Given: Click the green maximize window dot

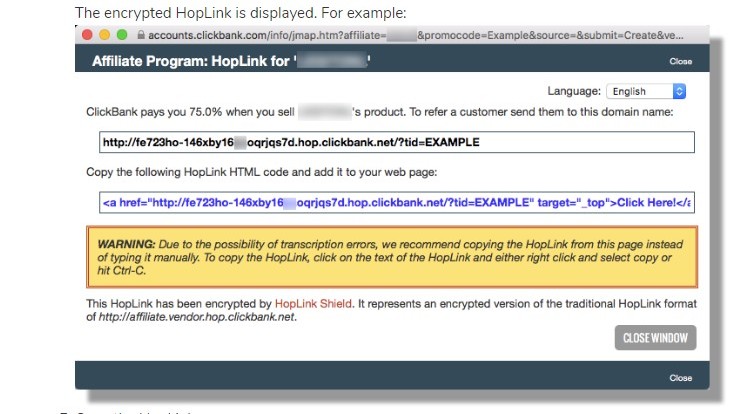Looking at the screenshot, I should tap(122, 35).
